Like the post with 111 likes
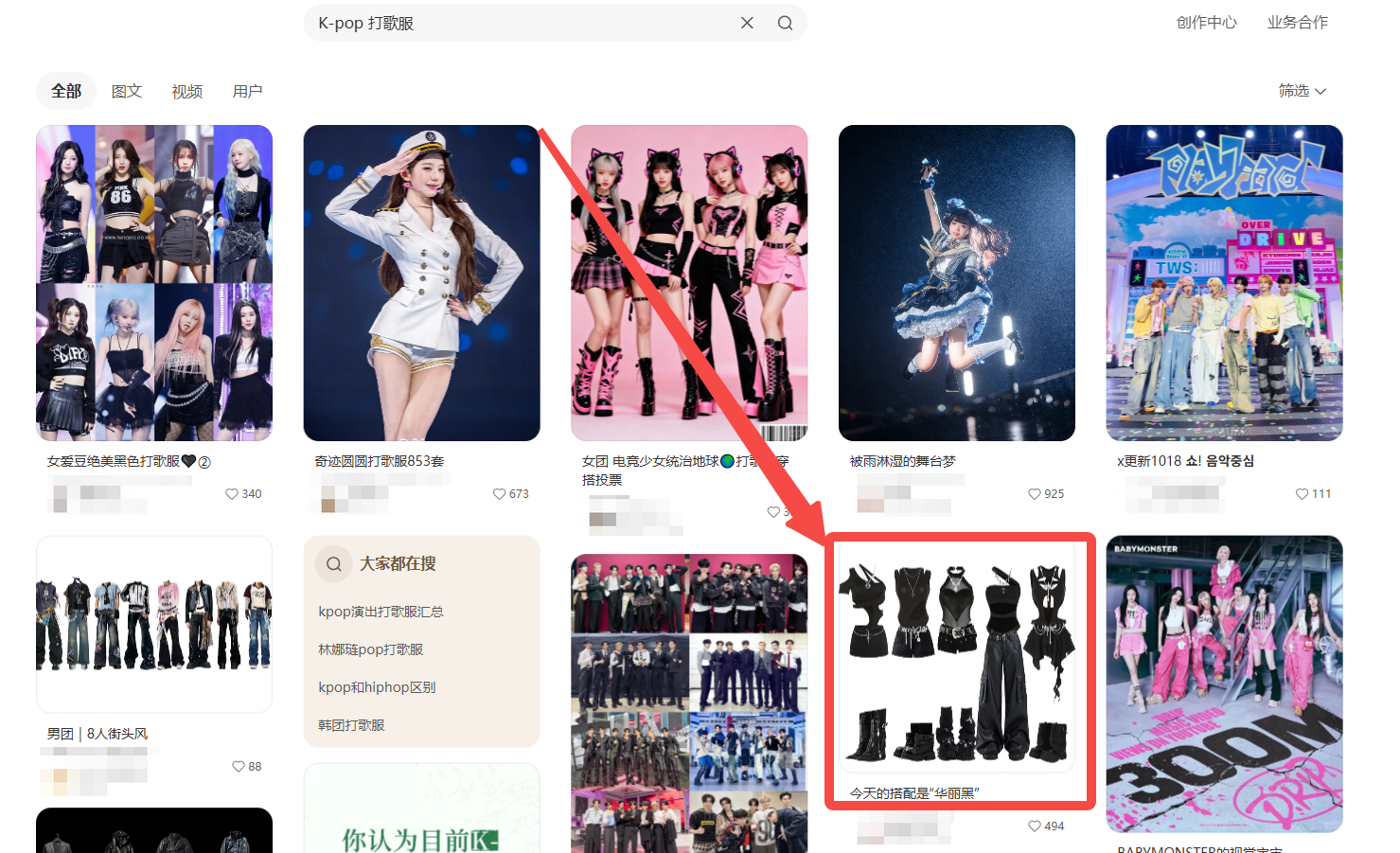The height and width of the screenshot is (853, 1400). (1303, 494)
